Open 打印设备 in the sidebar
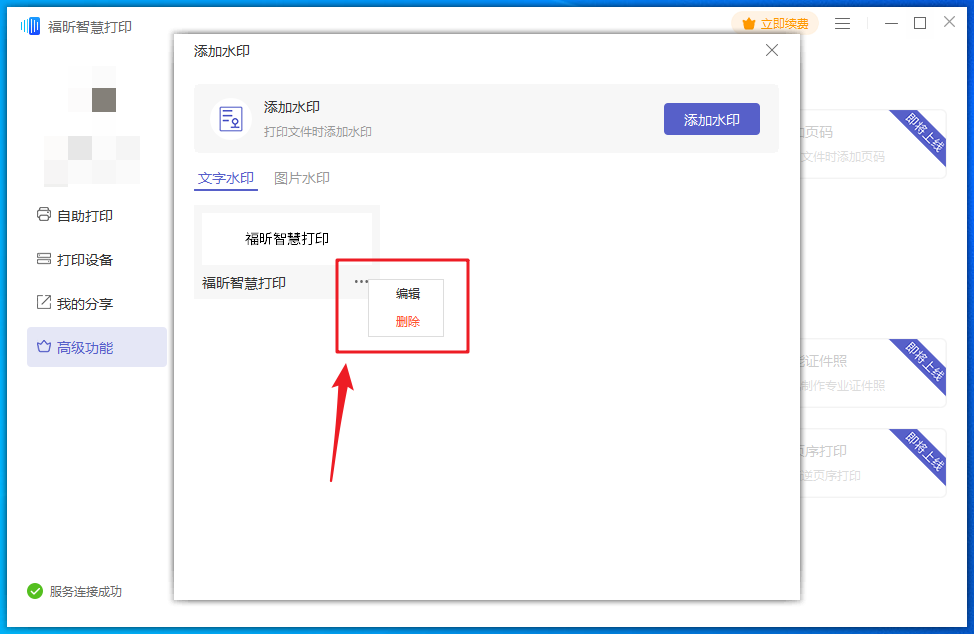Viewport: 974px width, 634px height. 84,259
